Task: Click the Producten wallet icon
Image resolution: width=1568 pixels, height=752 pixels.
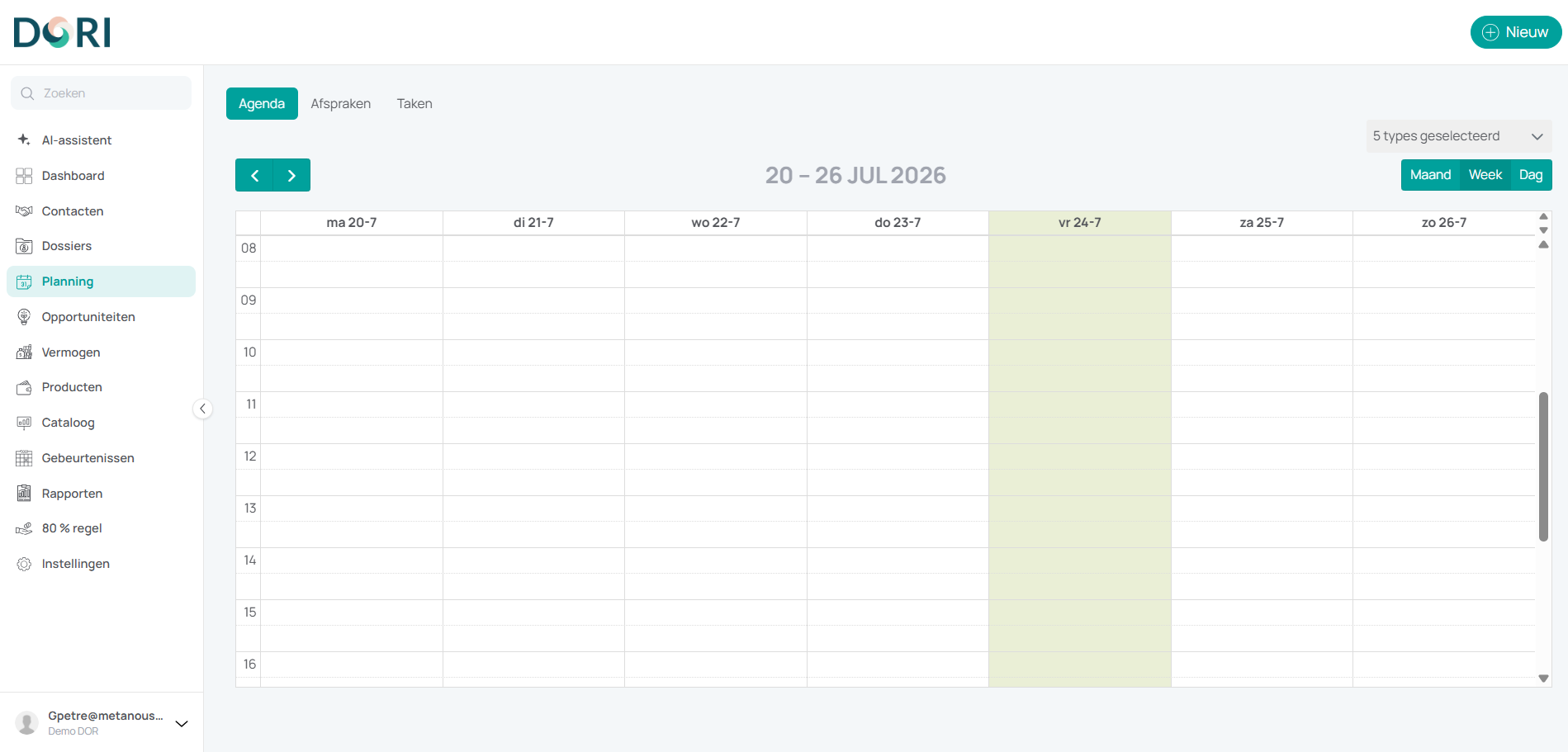Action: (x=24, y=387)
